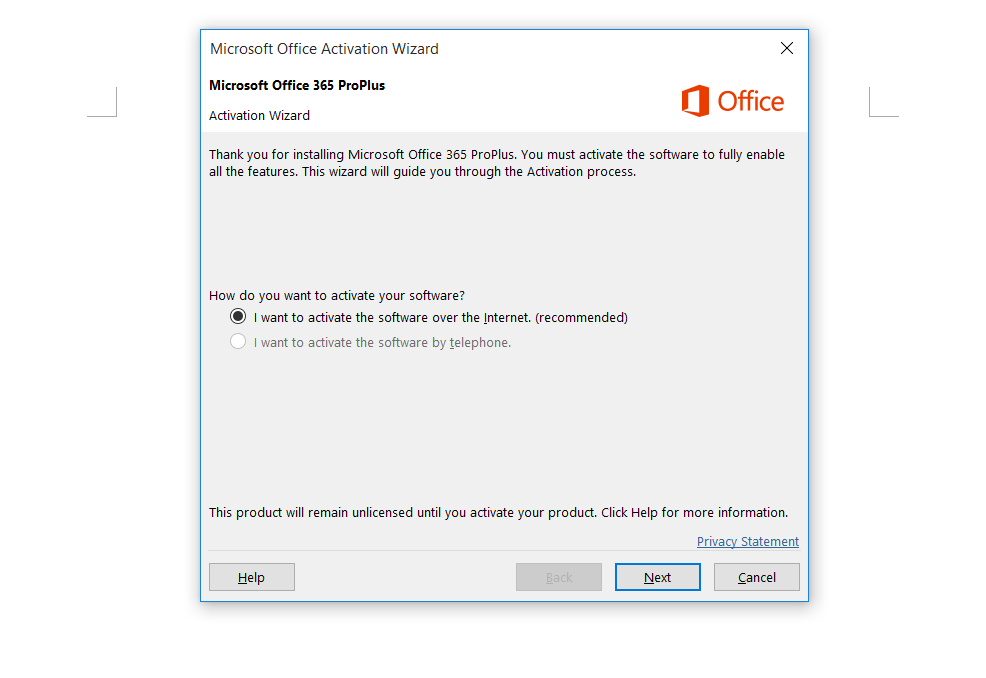Click the gray content area of the wizard
This screenshot has height=678, width=986.
pos(500,430)
